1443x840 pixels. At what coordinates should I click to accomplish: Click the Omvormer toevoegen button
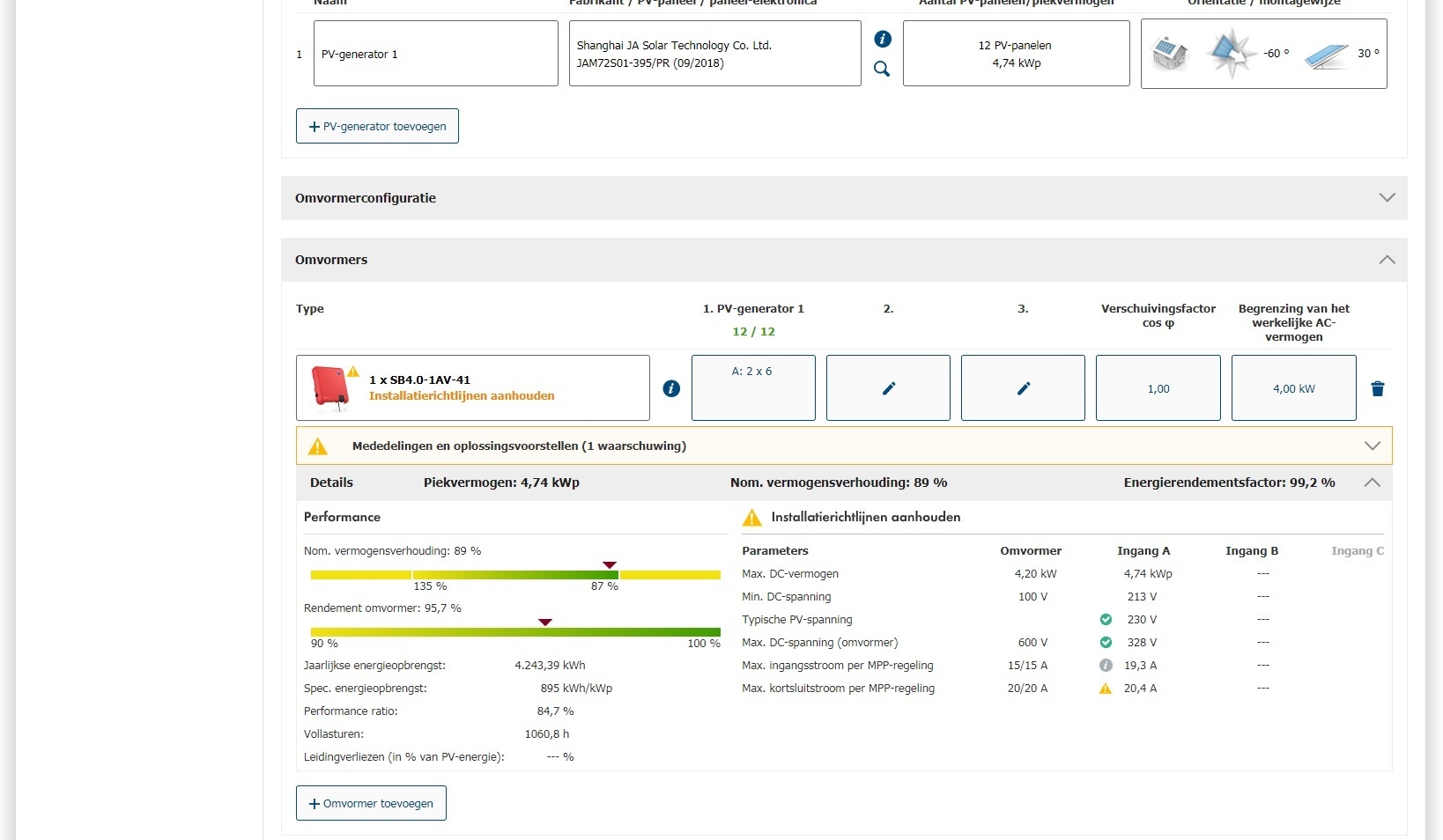(x=371, y=803)
